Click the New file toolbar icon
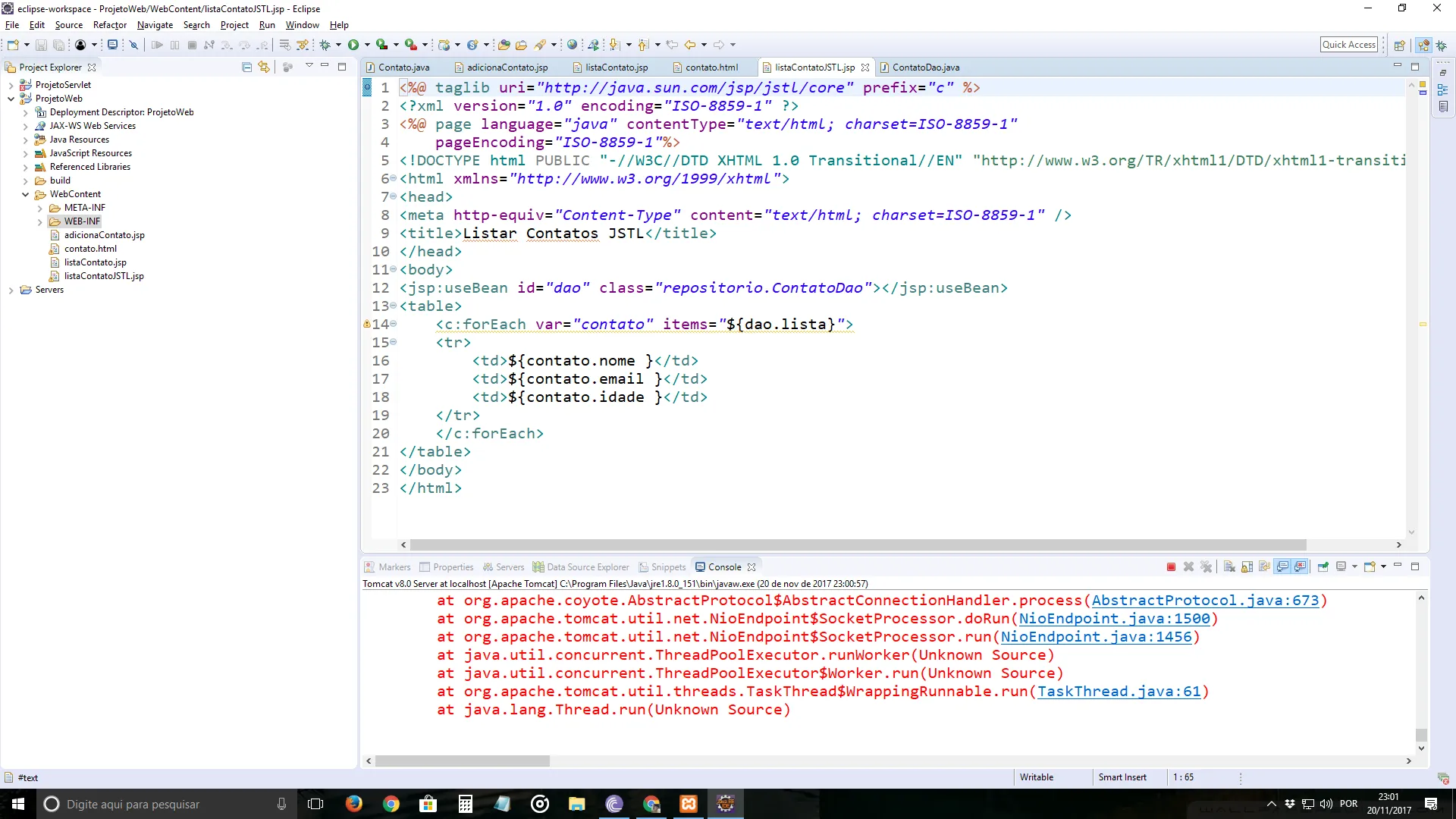Image resolution: width=1456 pixels, height=819 pixels. point(13,45)
